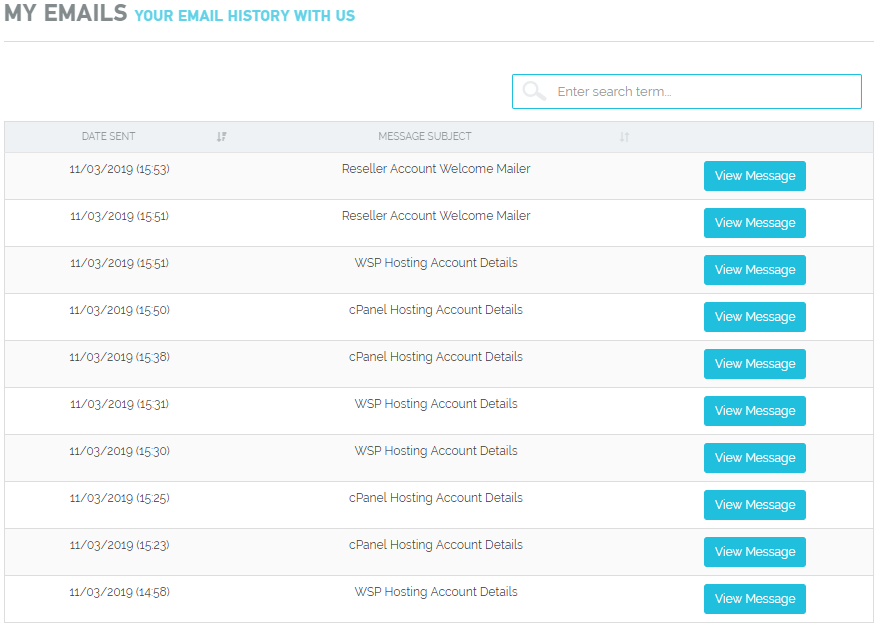Screen dimensions: 877x625
Task: Focus the Enter search term field
Action: 687,91
